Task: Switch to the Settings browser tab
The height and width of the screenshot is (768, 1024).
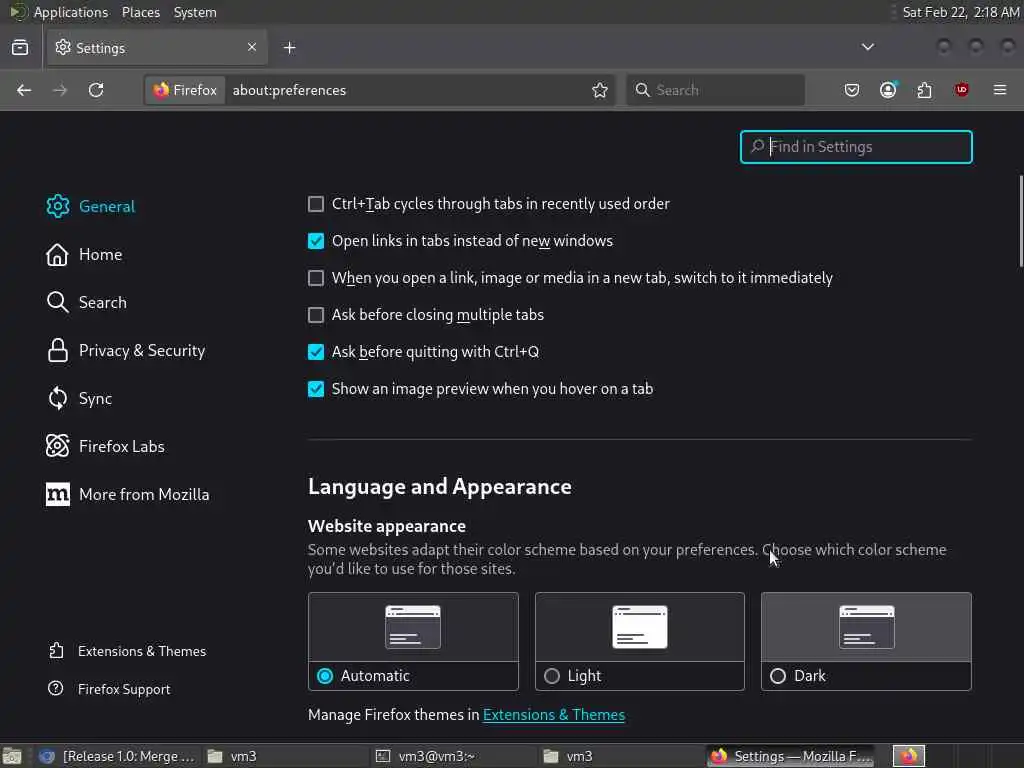Action: click(x=155, y=48)
